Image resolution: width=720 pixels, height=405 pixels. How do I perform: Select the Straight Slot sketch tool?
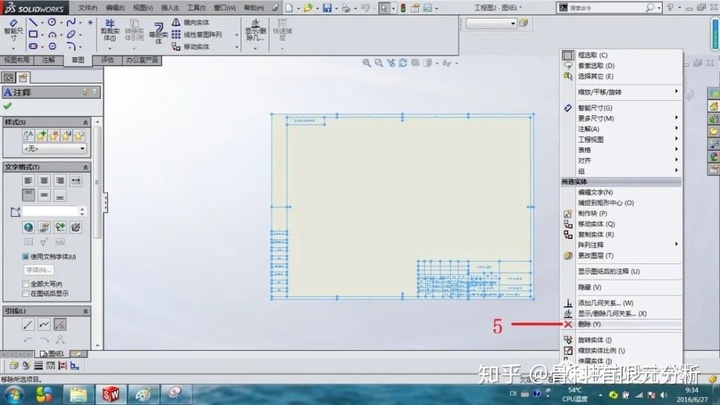pos(33,46)
